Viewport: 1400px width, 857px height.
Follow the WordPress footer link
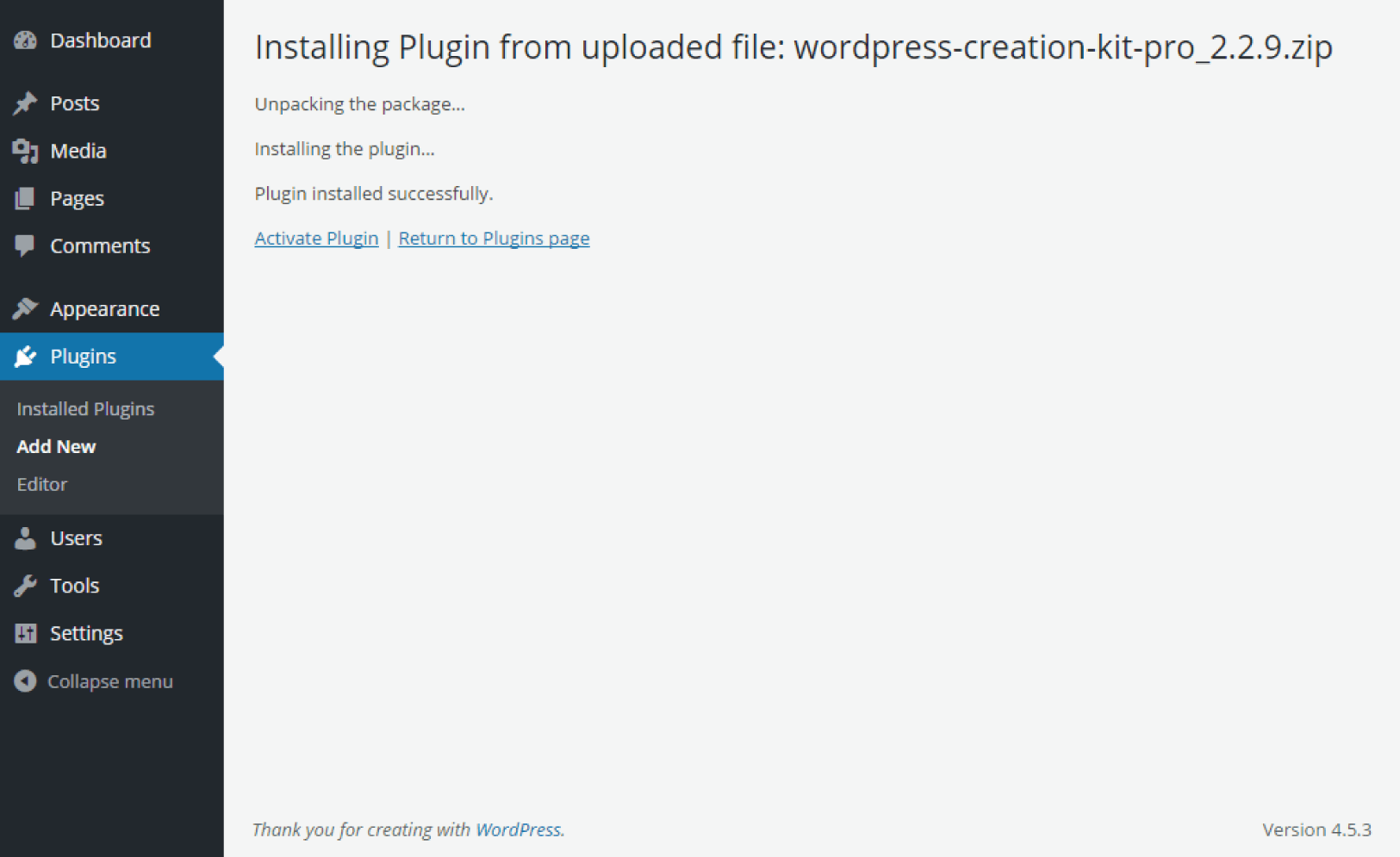519,829
